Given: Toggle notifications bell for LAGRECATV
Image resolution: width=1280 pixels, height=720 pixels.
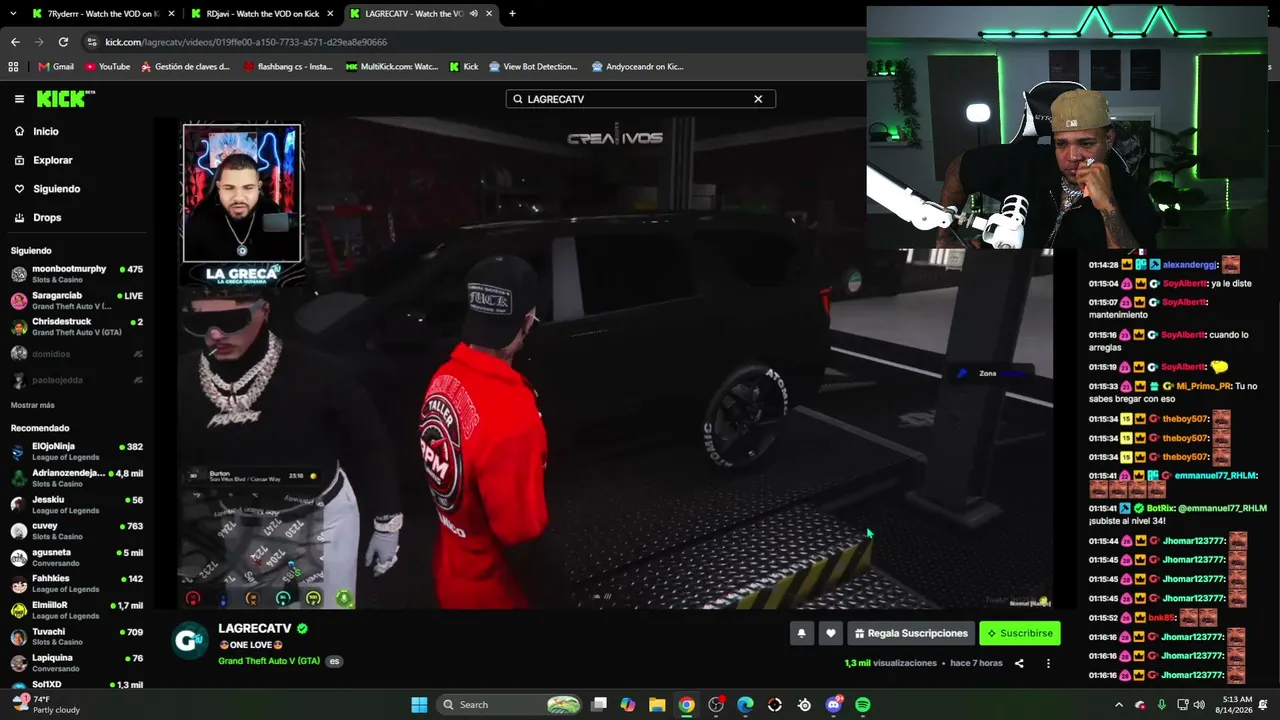Looking at the screenshot, I should (801, 633).
